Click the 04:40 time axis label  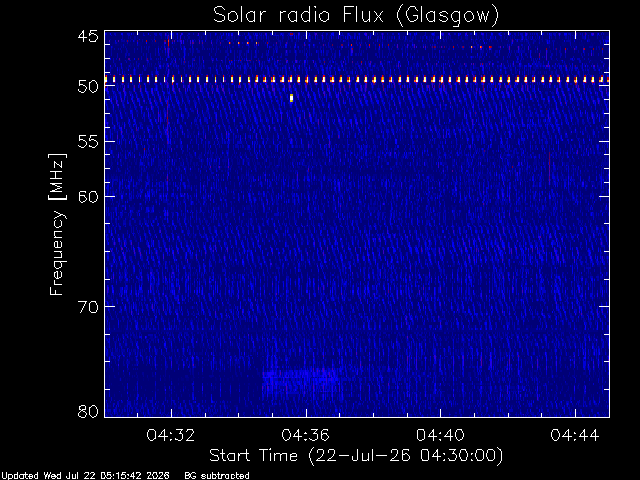click(x=440, y=435)
